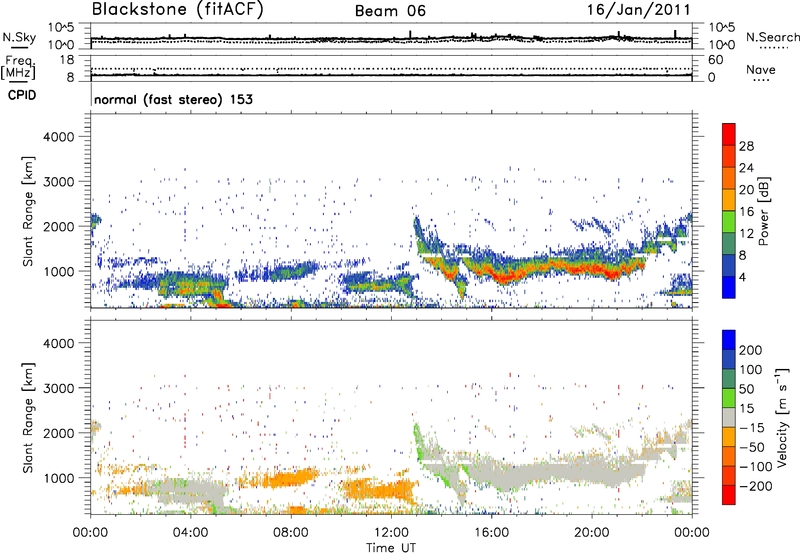
Task: Click the strong red echo band near 16:00 in the power plot
Action: tap(505, 278)
